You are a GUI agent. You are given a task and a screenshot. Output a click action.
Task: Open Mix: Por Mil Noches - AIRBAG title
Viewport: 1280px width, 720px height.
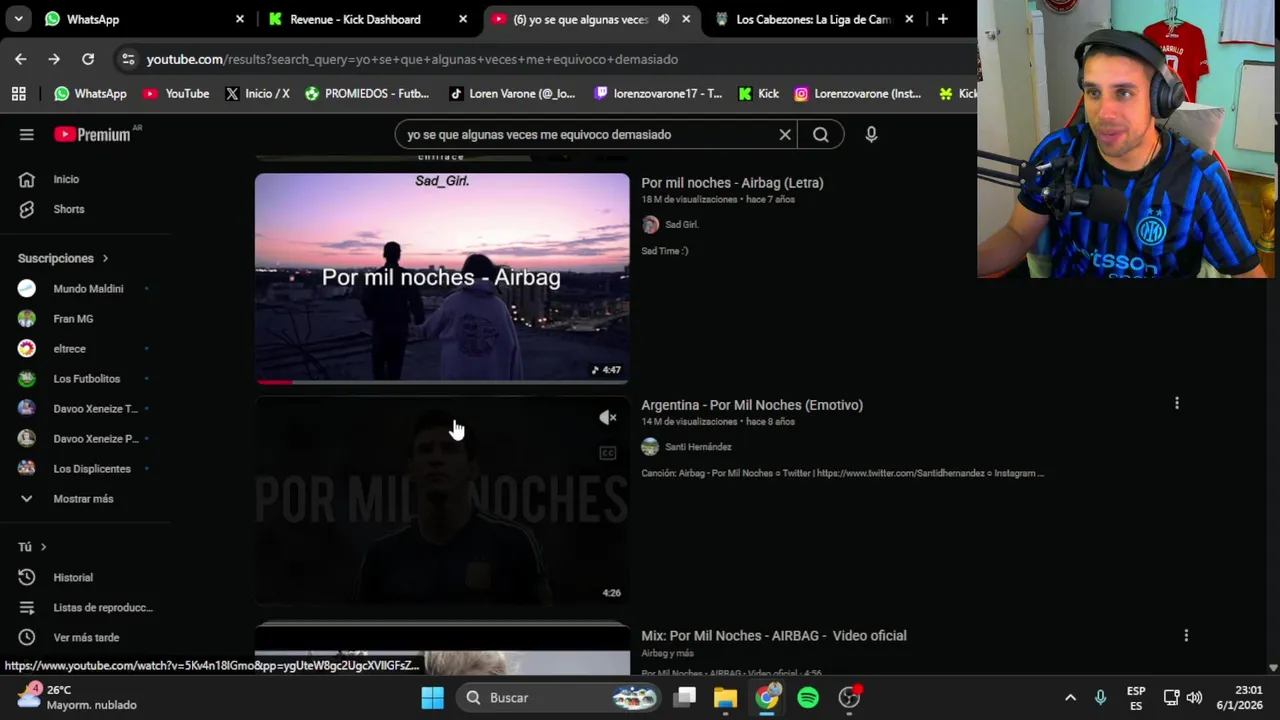(x=774, y=636)
